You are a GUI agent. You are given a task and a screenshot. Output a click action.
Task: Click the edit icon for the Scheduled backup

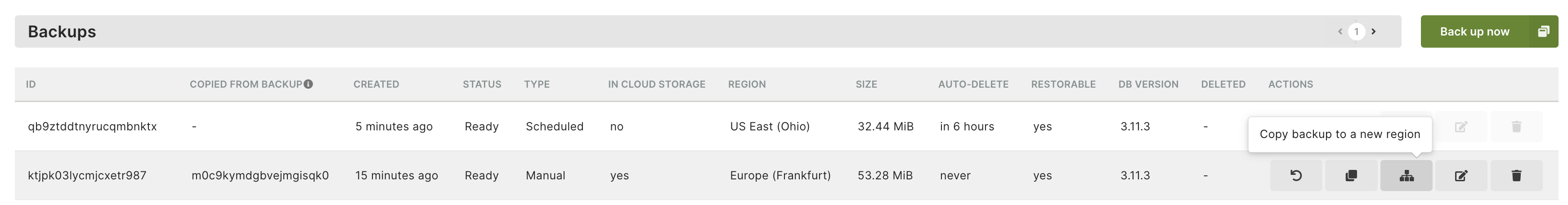(1461, 126)
